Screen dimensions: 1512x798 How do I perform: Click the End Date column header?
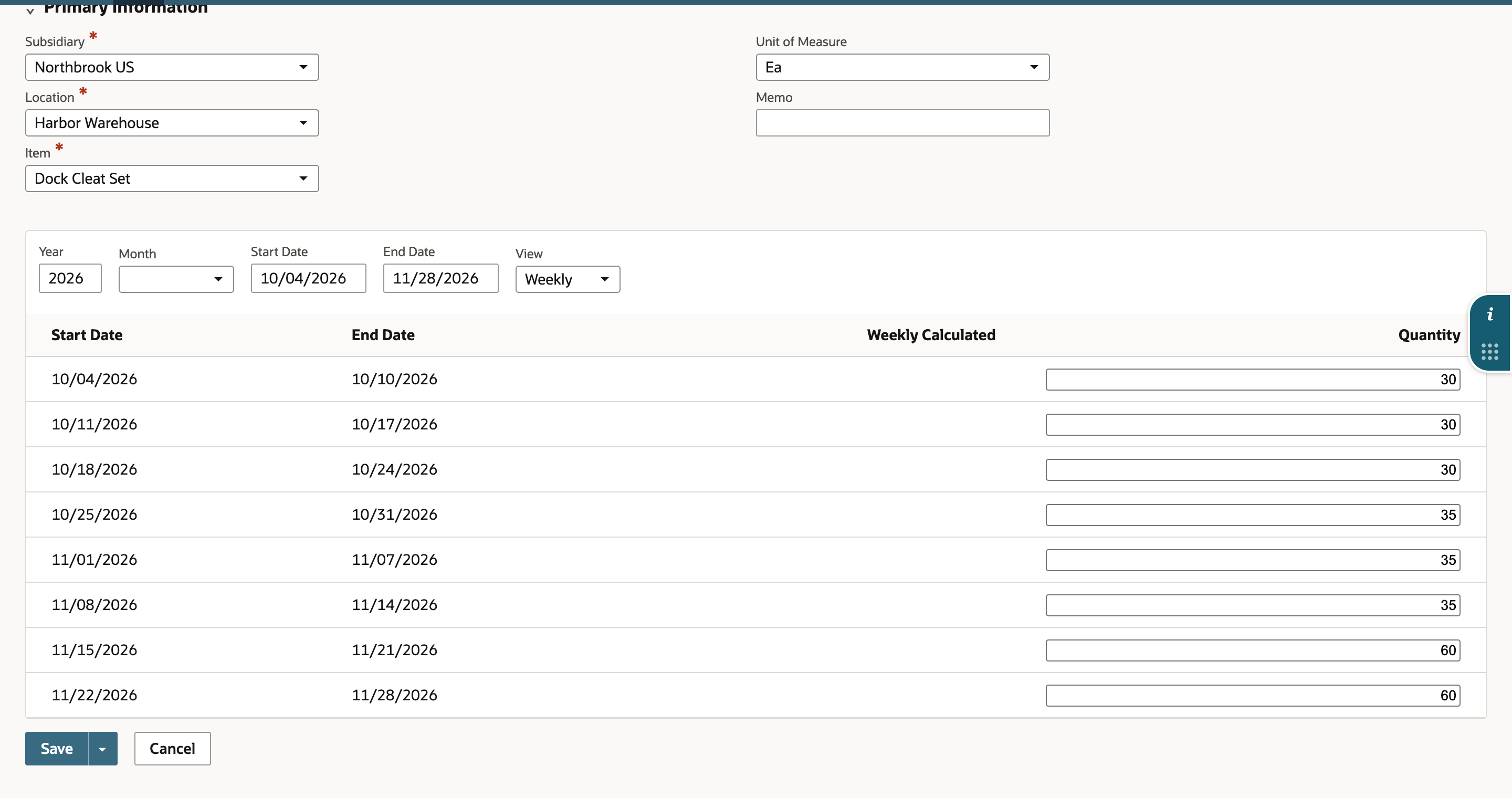383,335
